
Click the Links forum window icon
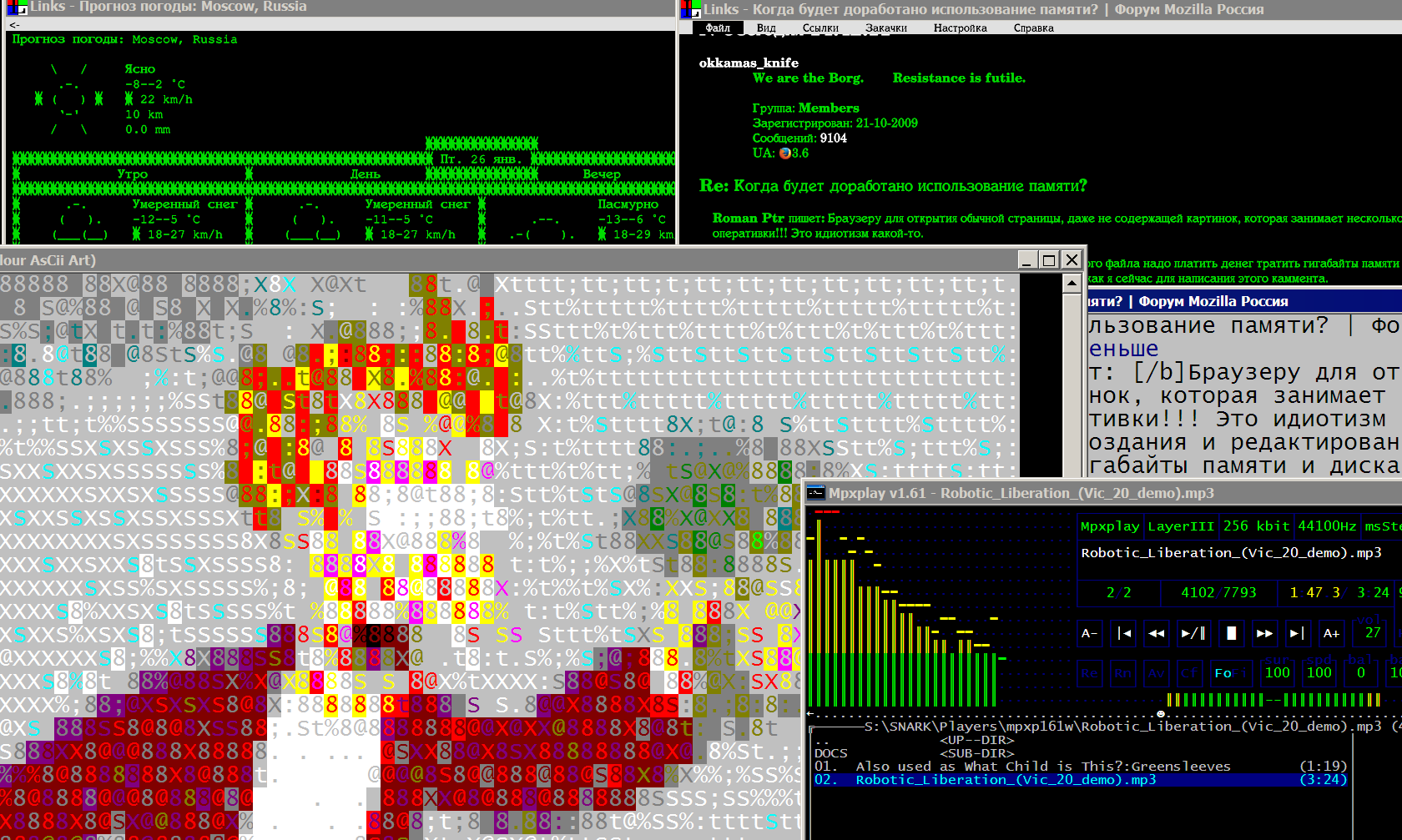tap(690, 9)
